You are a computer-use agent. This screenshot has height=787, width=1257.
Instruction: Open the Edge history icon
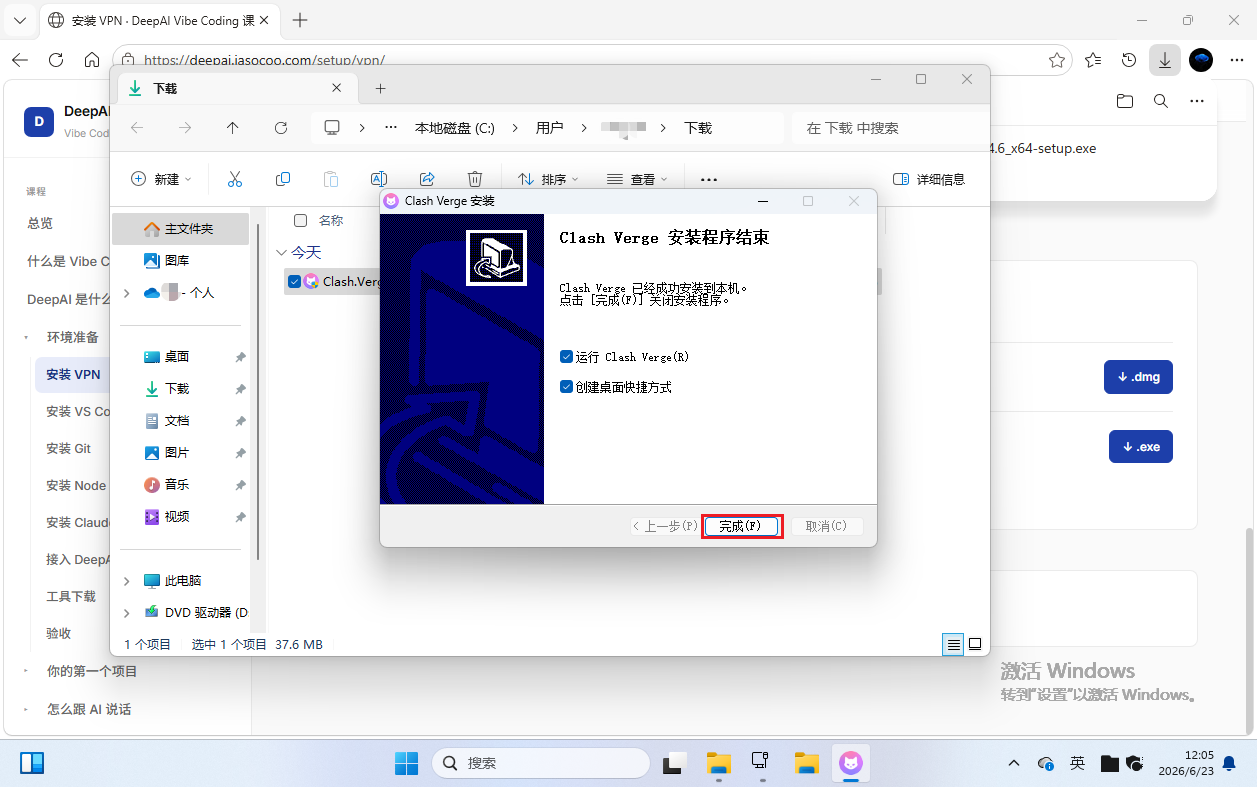click(1129, 60)
